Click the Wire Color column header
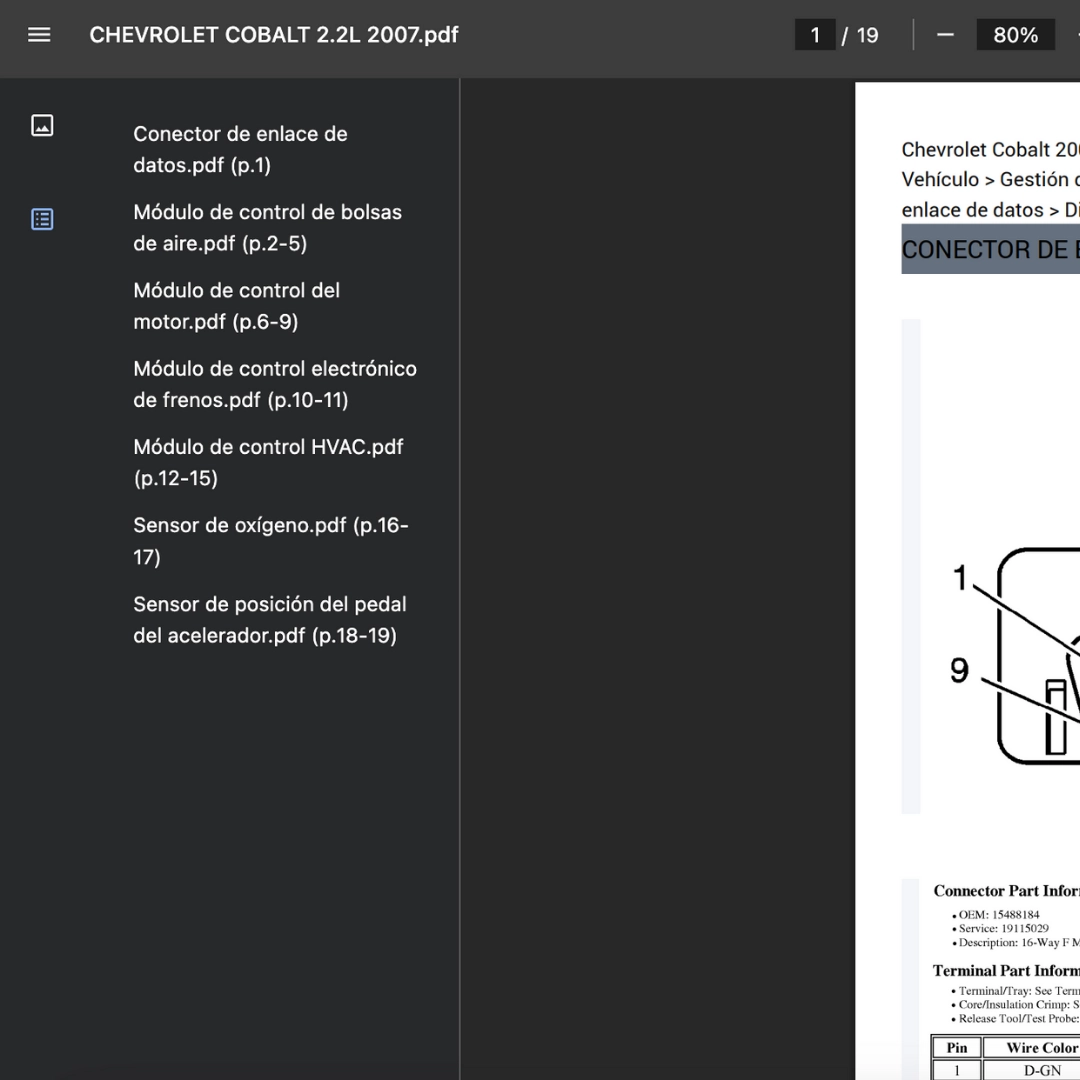The image size is (1080, 1080). [1032, 1048]
